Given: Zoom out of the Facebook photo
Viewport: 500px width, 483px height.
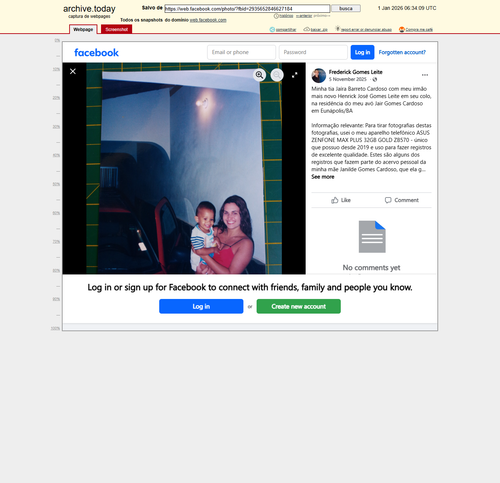Looking at the screenshot, I should 277,75.
